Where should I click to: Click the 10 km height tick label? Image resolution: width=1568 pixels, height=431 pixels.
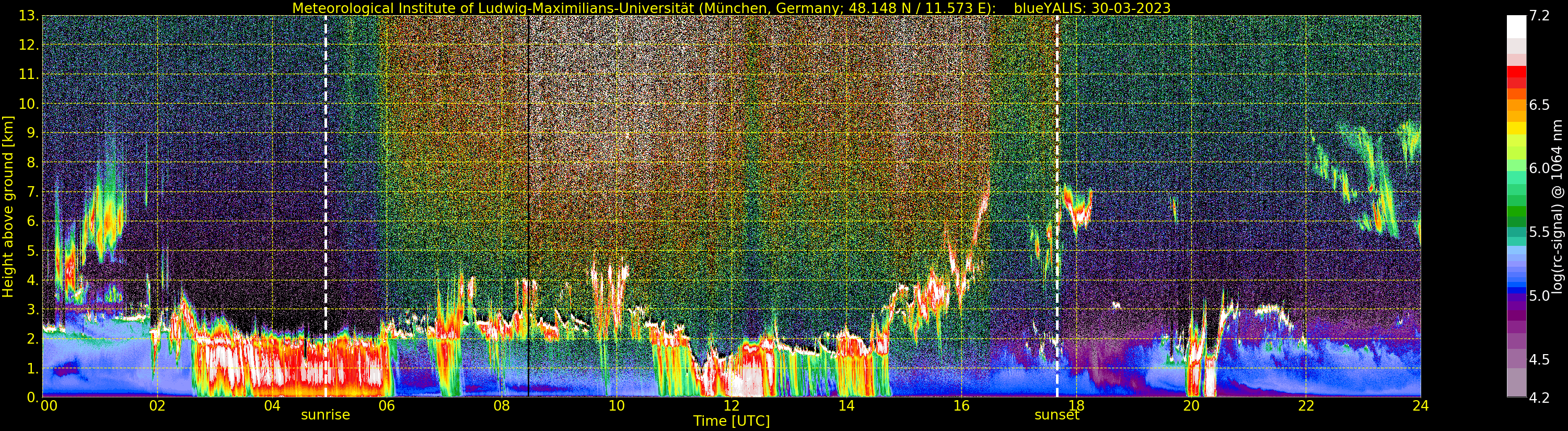[x=30, y=104]
